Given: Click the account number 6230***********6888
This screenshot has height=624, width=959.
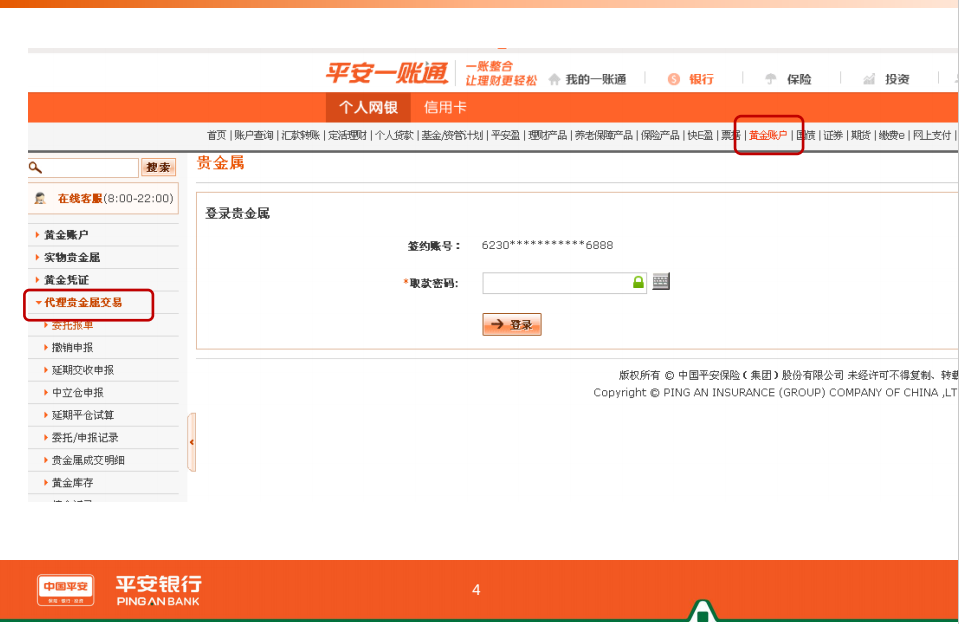Looking at the screenshot, I should (547, 245).
